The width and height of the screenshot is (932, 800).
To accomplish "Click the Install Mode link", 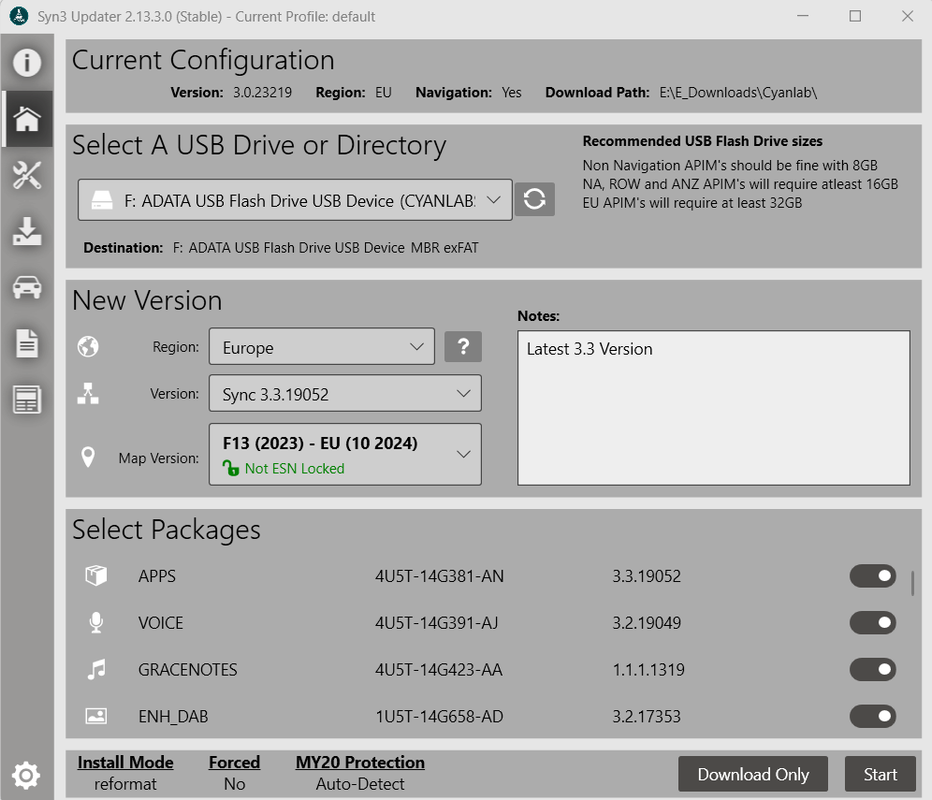I will click(x=125, y=763).
